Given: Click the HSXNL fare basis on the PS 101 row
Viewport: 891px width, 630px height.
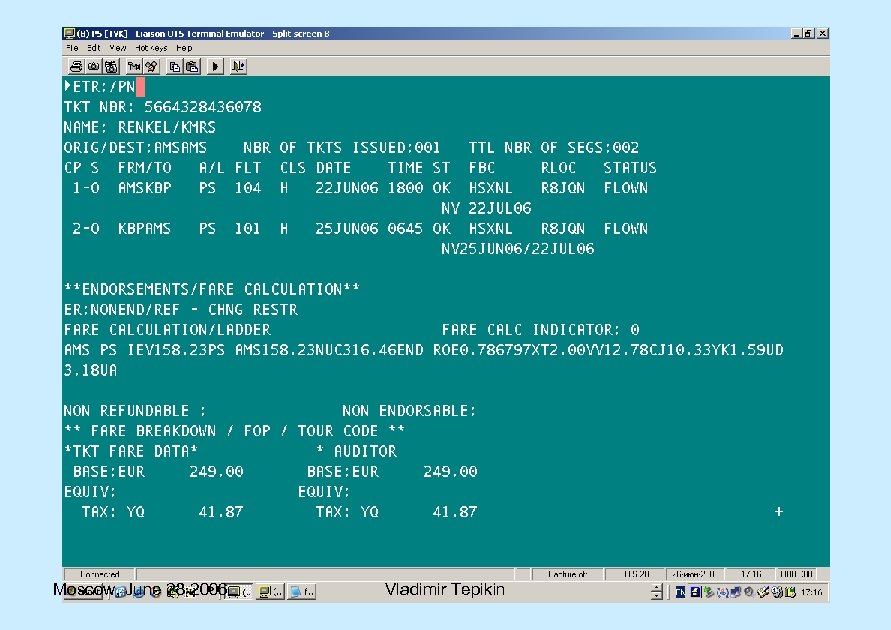Looking at the screenshot, I should click(490, 228).
